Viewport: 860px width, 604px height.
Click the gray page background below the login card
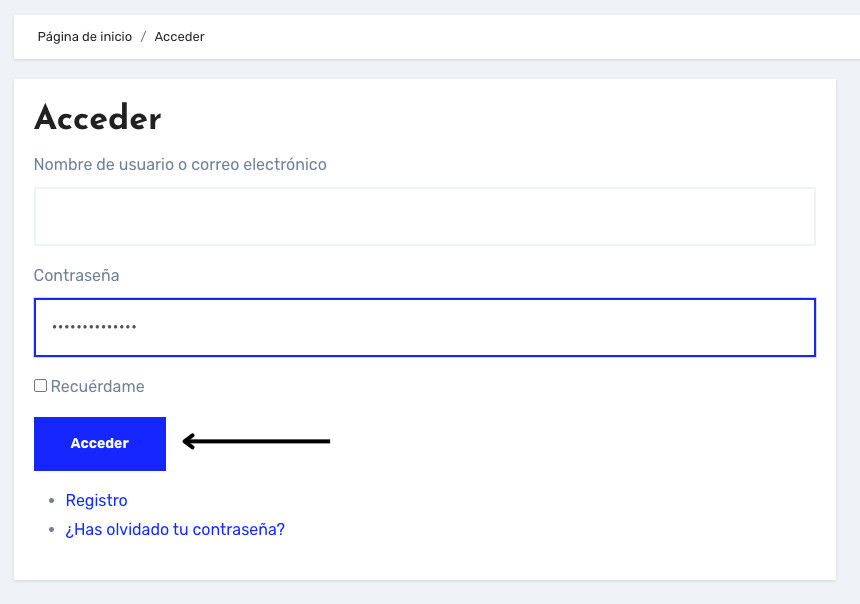click(x=430, y=593)
